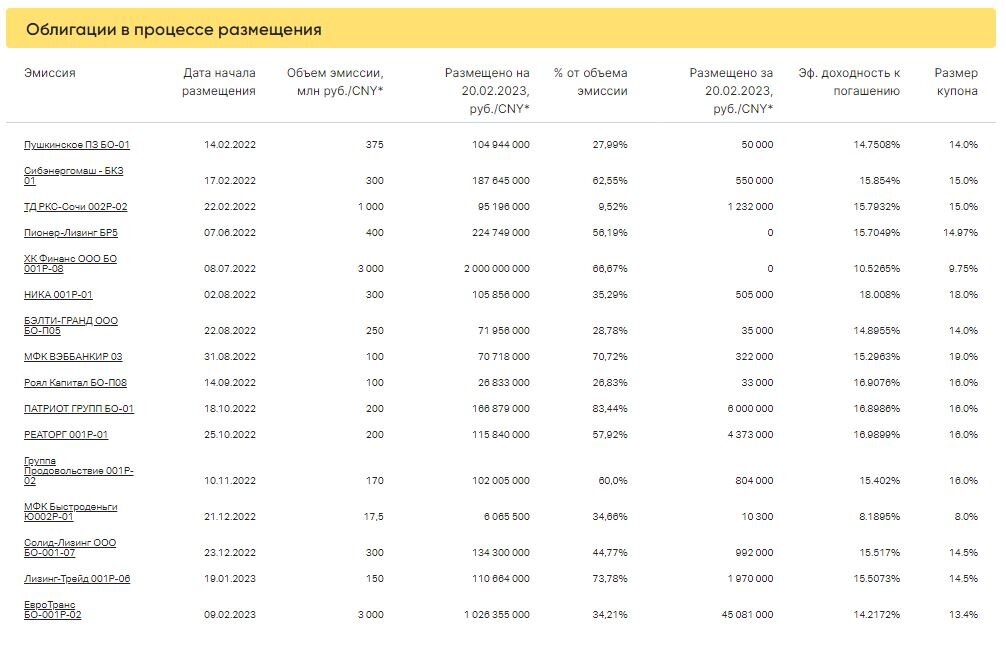
Task: Click БЭЛТИ-ГРАНД ООО БО-П05 link
Action: pos(71,325)
